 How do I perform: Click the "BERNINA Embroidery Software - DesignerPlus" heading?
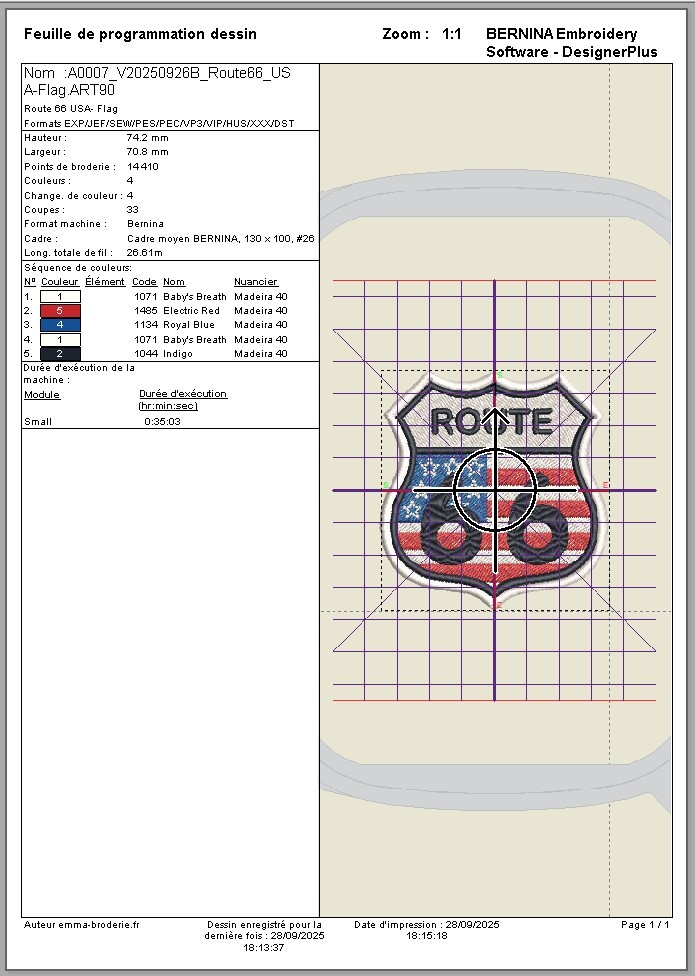pyautogui.click(x=571, y=43)
